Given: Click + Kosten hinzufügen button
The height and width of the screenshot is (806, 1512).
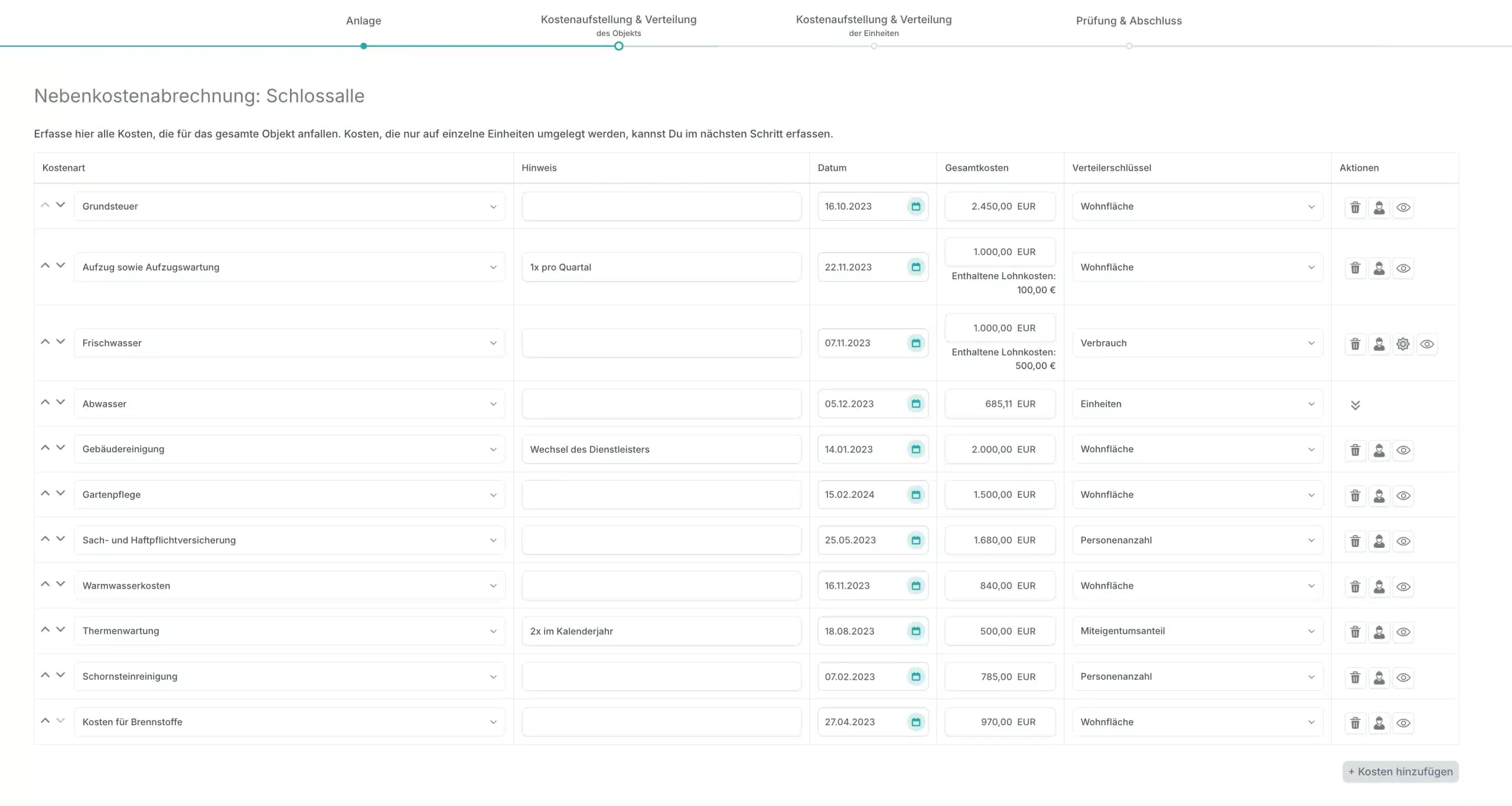Looking at the screenshot, I should coord(1400,772).
